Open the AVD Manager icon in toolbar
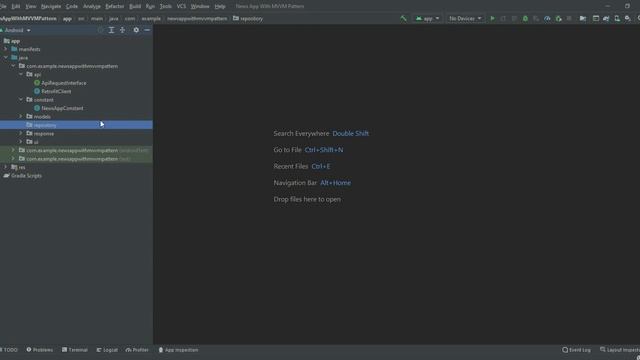 (x=617, y=18)
